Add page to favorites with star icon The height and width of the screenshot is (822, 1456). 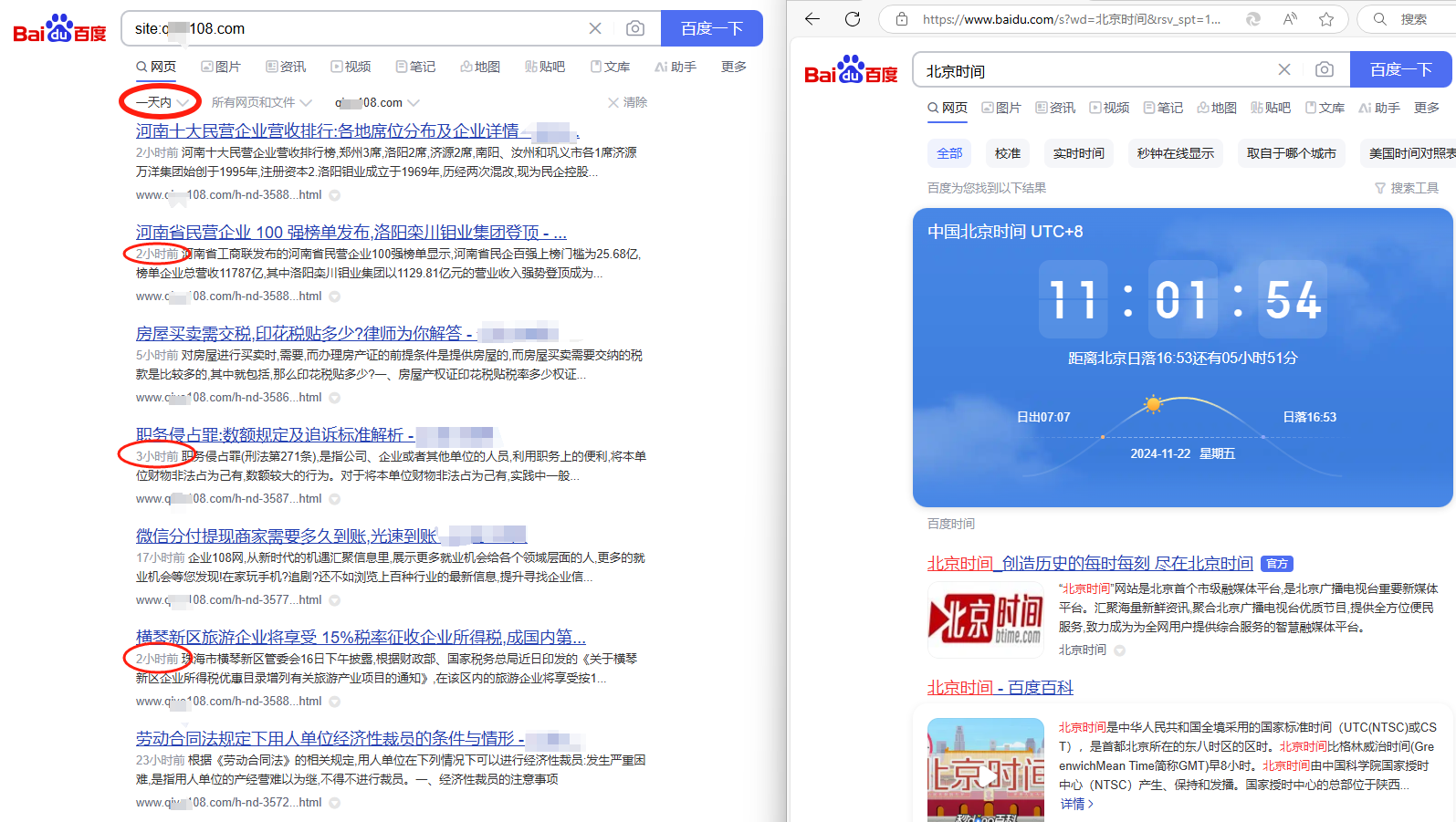coord(1326,19)
